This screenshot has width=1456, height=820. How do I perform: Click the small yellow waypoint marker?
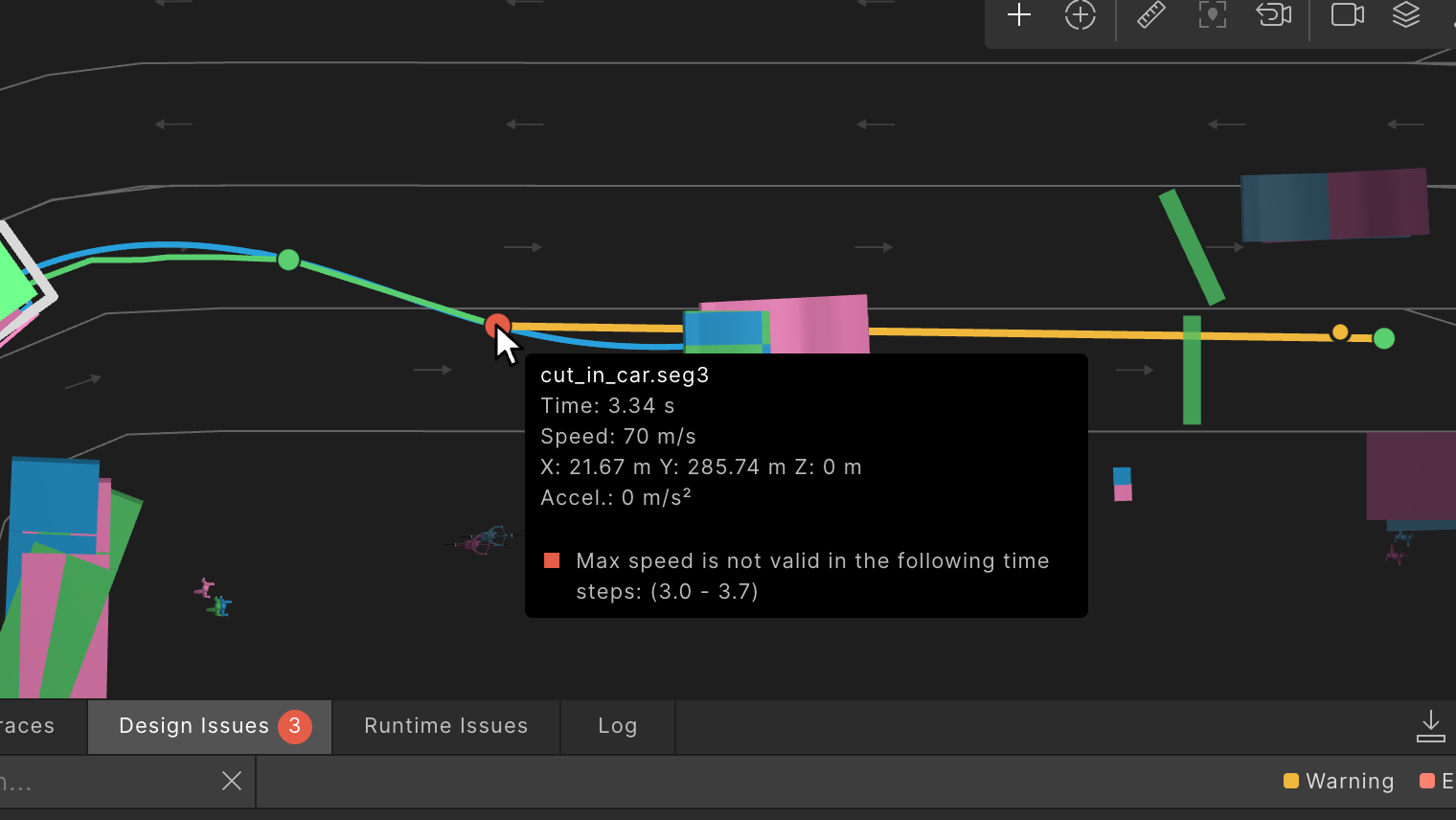click(1340, 332)
